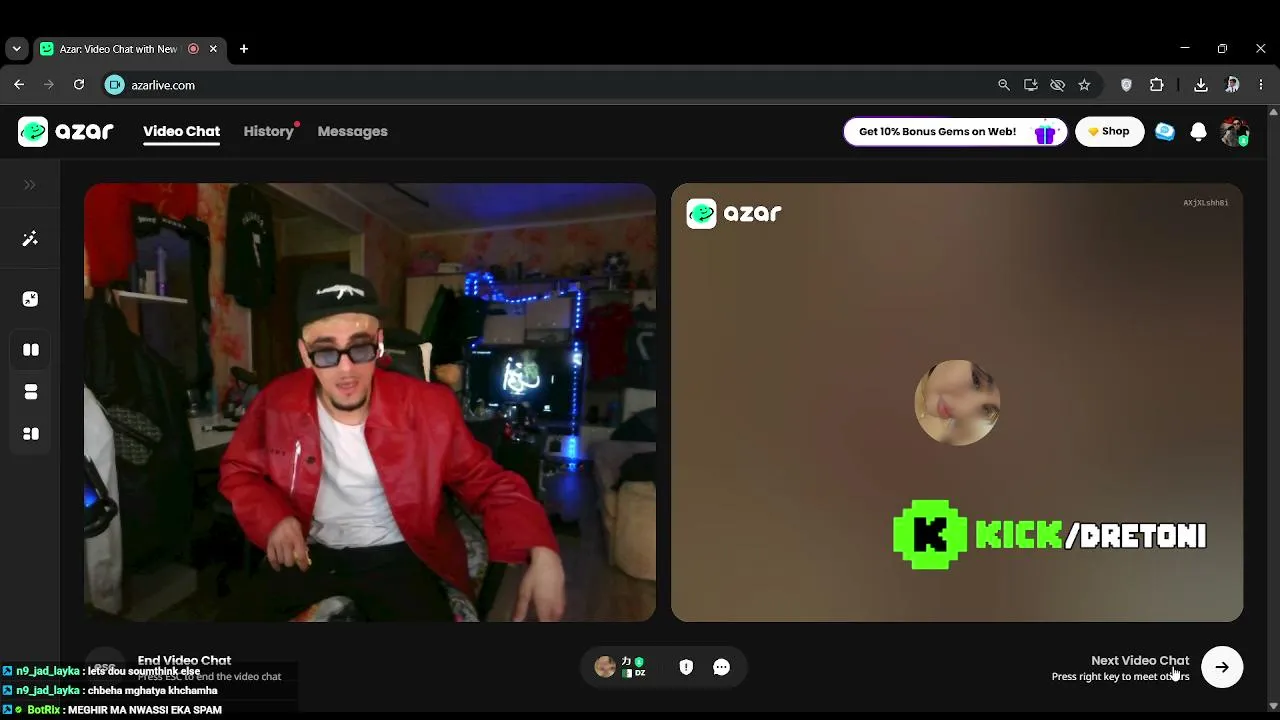Image resolution: width=1280 pixels, height=720 pixels.
Task: Click the crossed-out eye icon in the address bar
Action: [x=1057, y=85]
